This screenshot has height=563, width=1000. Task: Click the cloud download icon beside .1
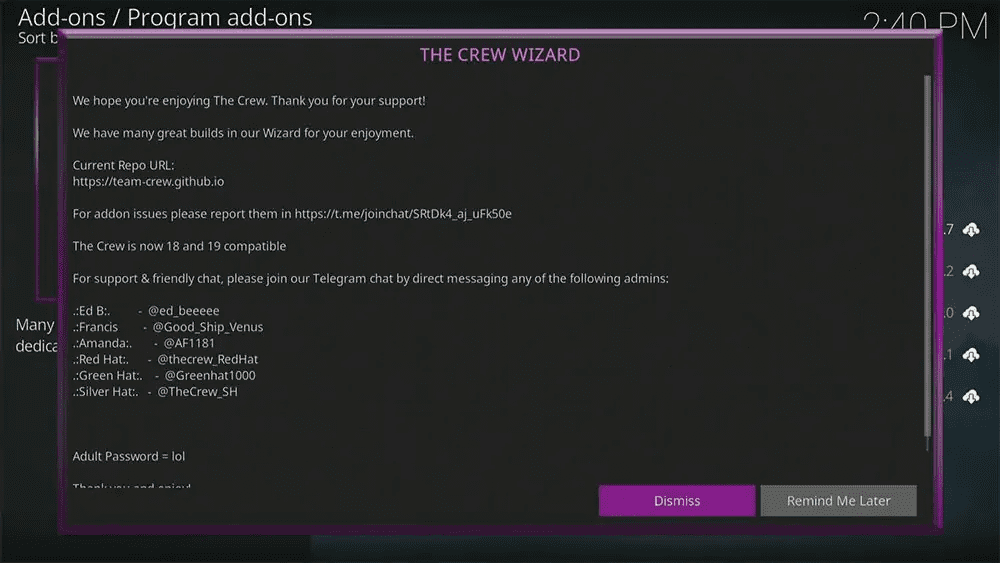tap(971, 355)
